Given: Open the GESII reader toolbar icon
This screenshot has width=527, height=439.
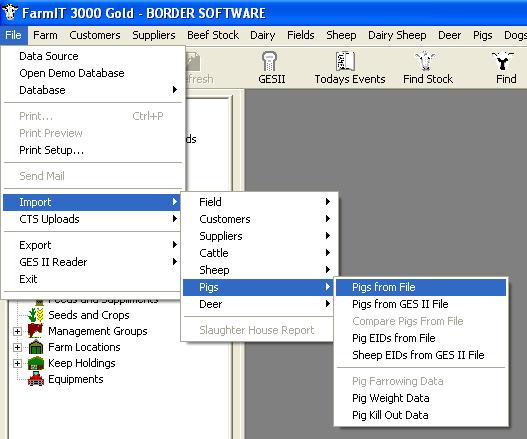Looking at the screenshot, I should [x=270, y=61].
